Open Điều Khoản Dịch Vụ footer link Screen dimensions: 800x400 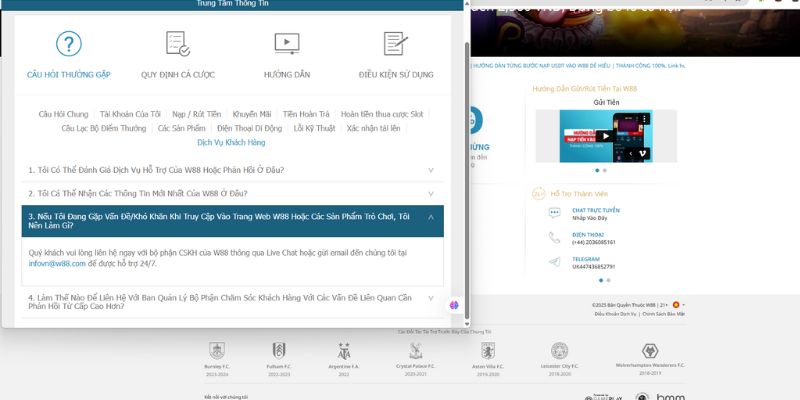pos(615,314)
